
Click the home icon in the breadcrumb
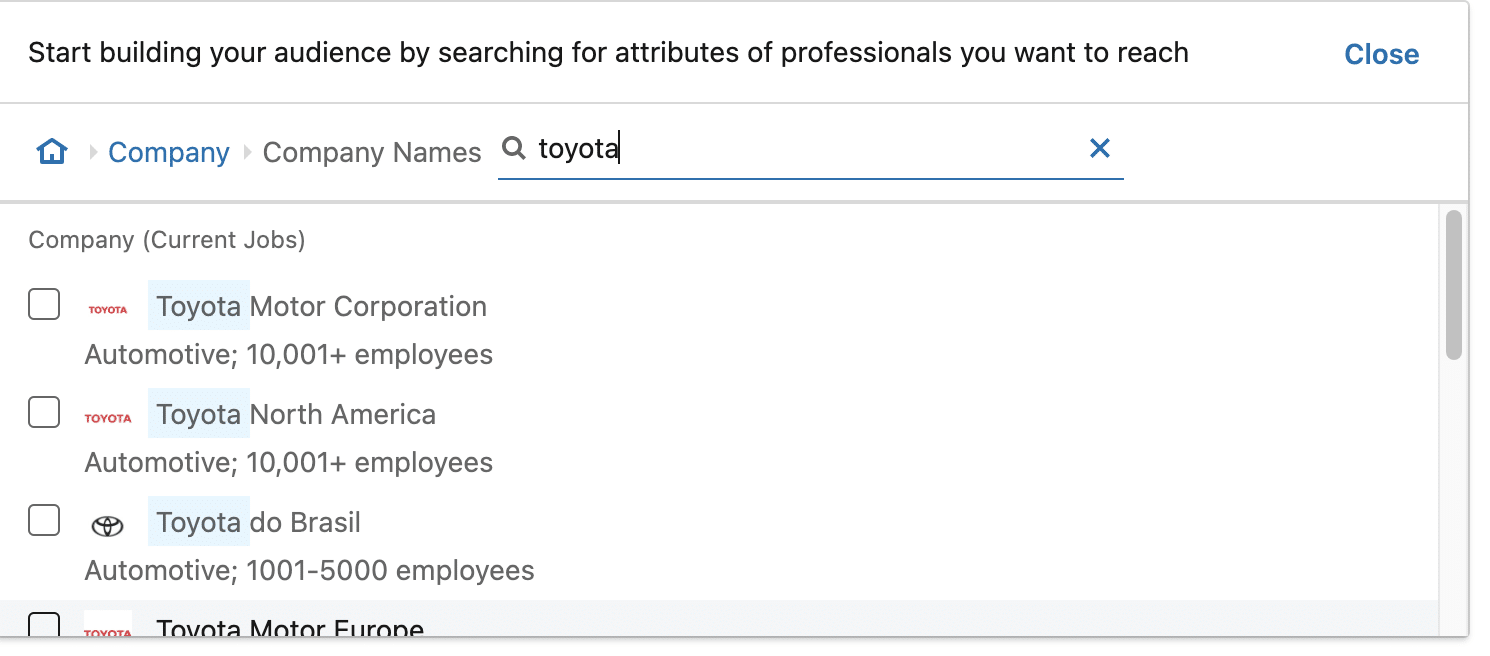click(52, 152)
